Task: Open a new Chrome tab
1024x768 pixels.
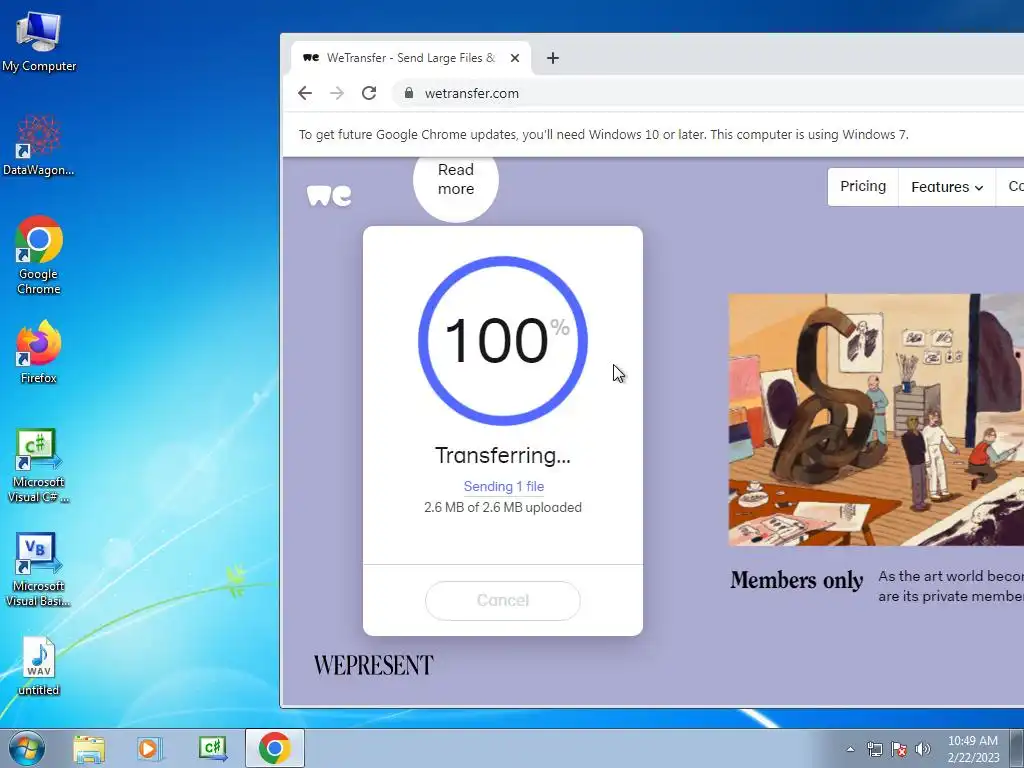Action: pyautogui.click(x=552, y=58)
